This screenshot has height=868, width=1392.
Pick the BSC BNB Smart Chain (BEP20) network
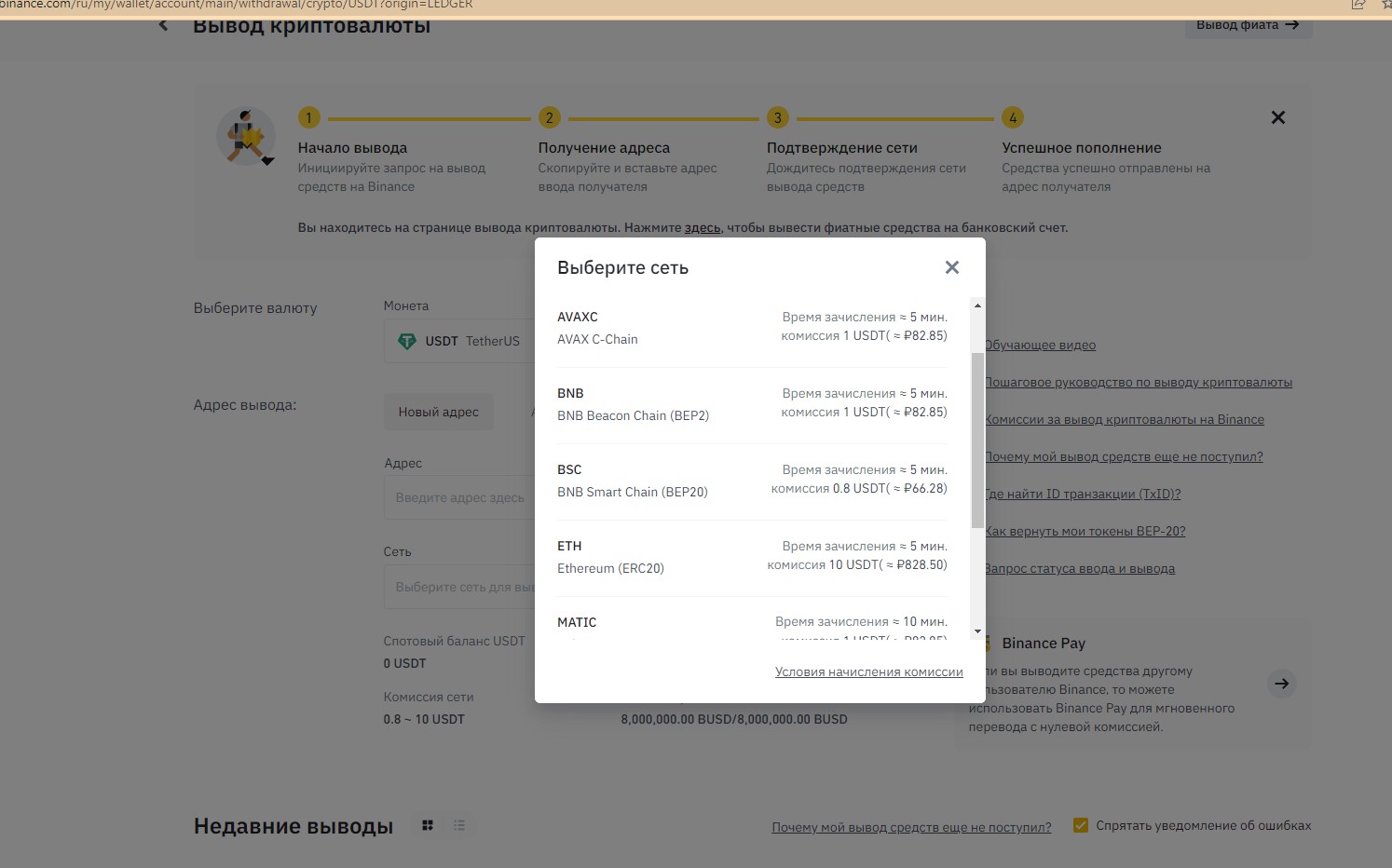point(752,481)
